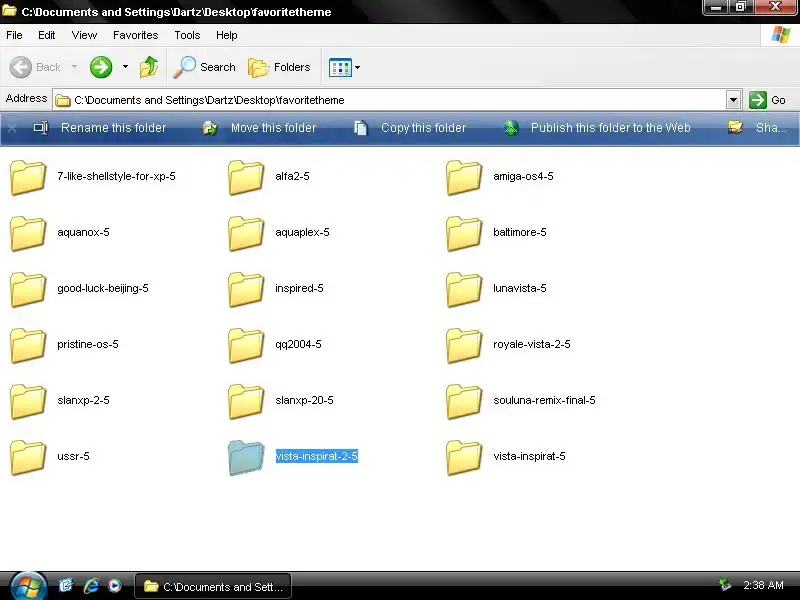Select the lunavista-5 folder icon
This screenshot has width=800, height=600.
click(x=464, y=289)
